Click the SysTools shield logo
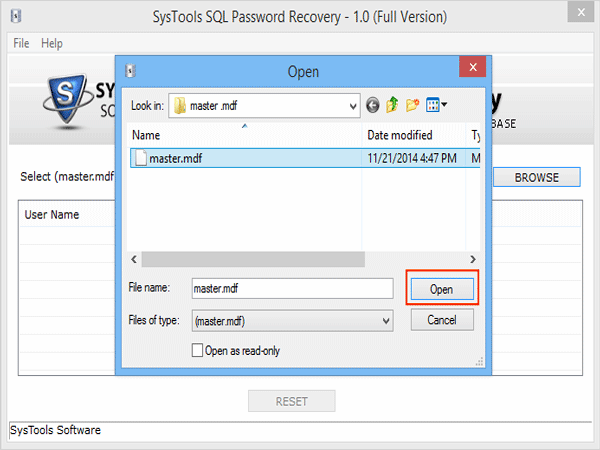The height and width of the screenshot is (450, 600). tap(68, 101)
